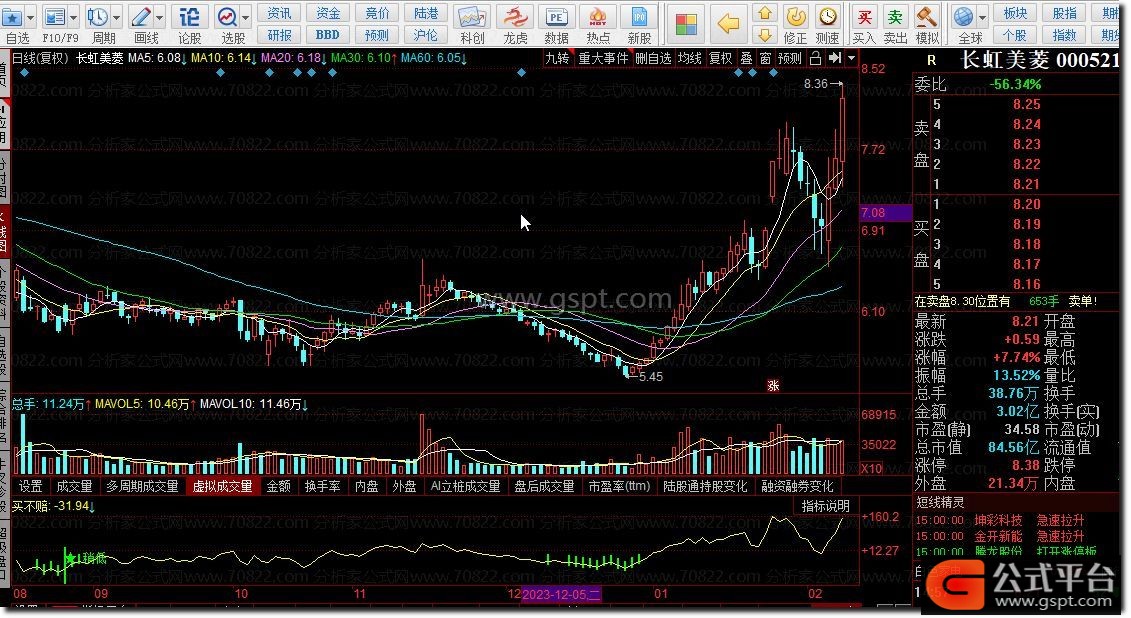Click the 研报 research report button
Image resolution: width=1131 pixels, height=618 pixels.
point(279,35)
